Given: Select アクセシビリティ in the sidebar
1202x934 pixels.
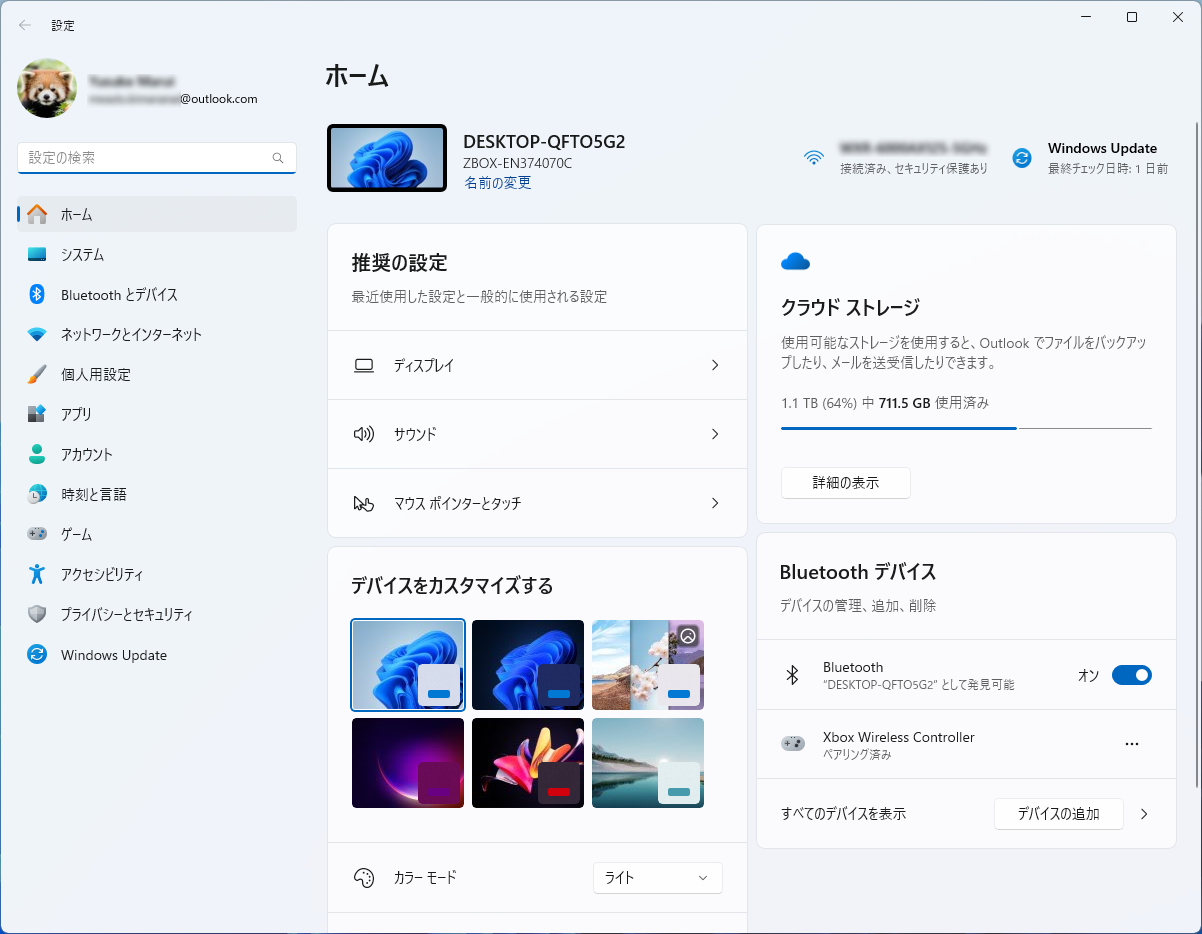Looking at the screenshot, I should (x=101, y=575).
